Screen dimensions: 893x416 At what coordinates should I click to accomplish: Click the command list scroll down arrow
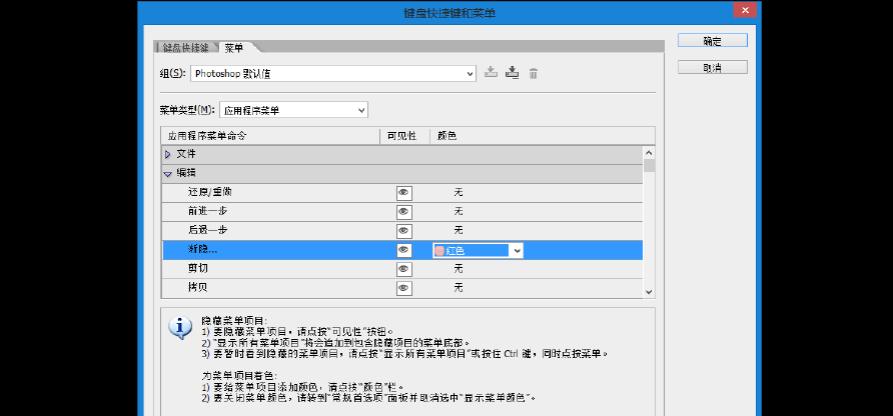649,291
